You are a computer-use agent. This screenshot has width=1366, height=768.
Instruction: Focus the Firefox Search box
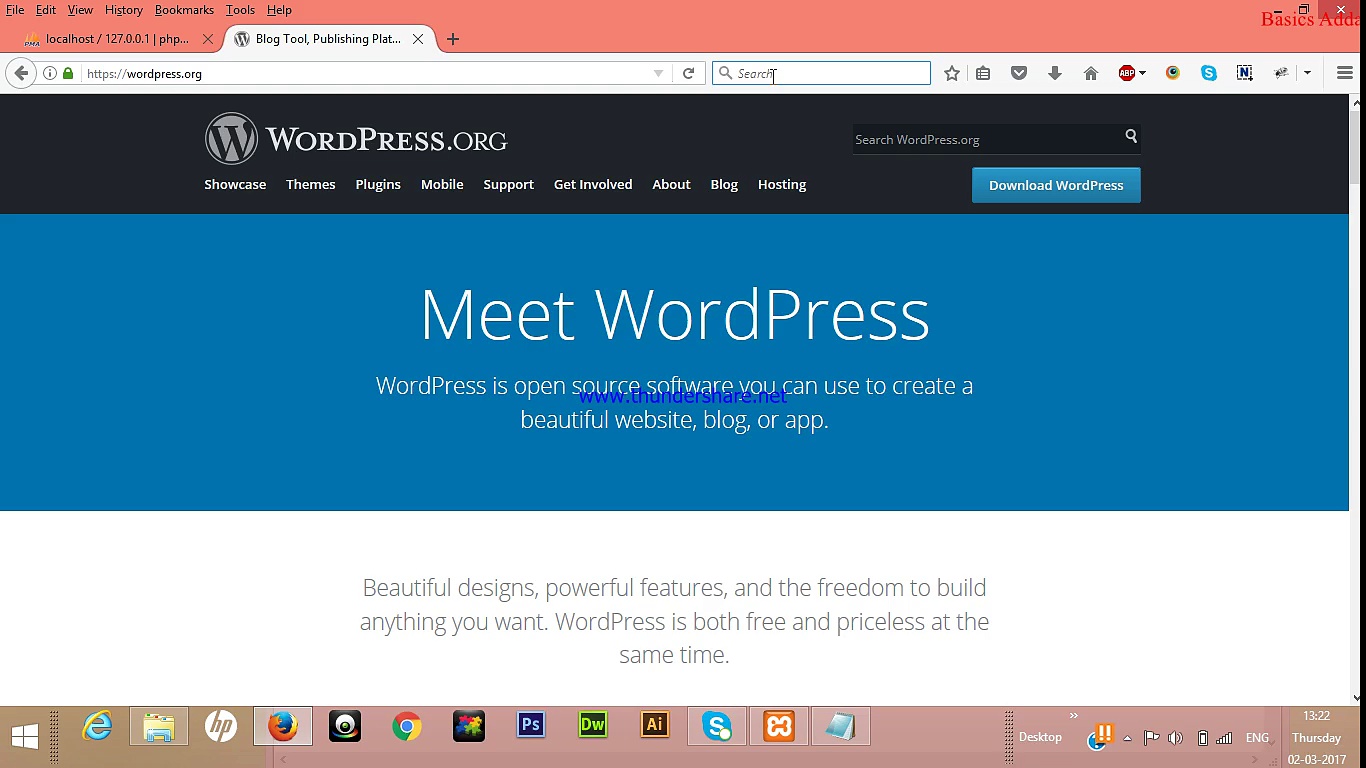tap(821, 73)
